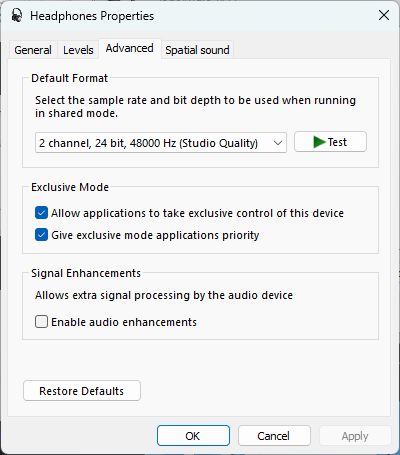Click the 'Exclusive Mode' group label
The height and width of the screenshot is (455, 400).
[70, 187]
